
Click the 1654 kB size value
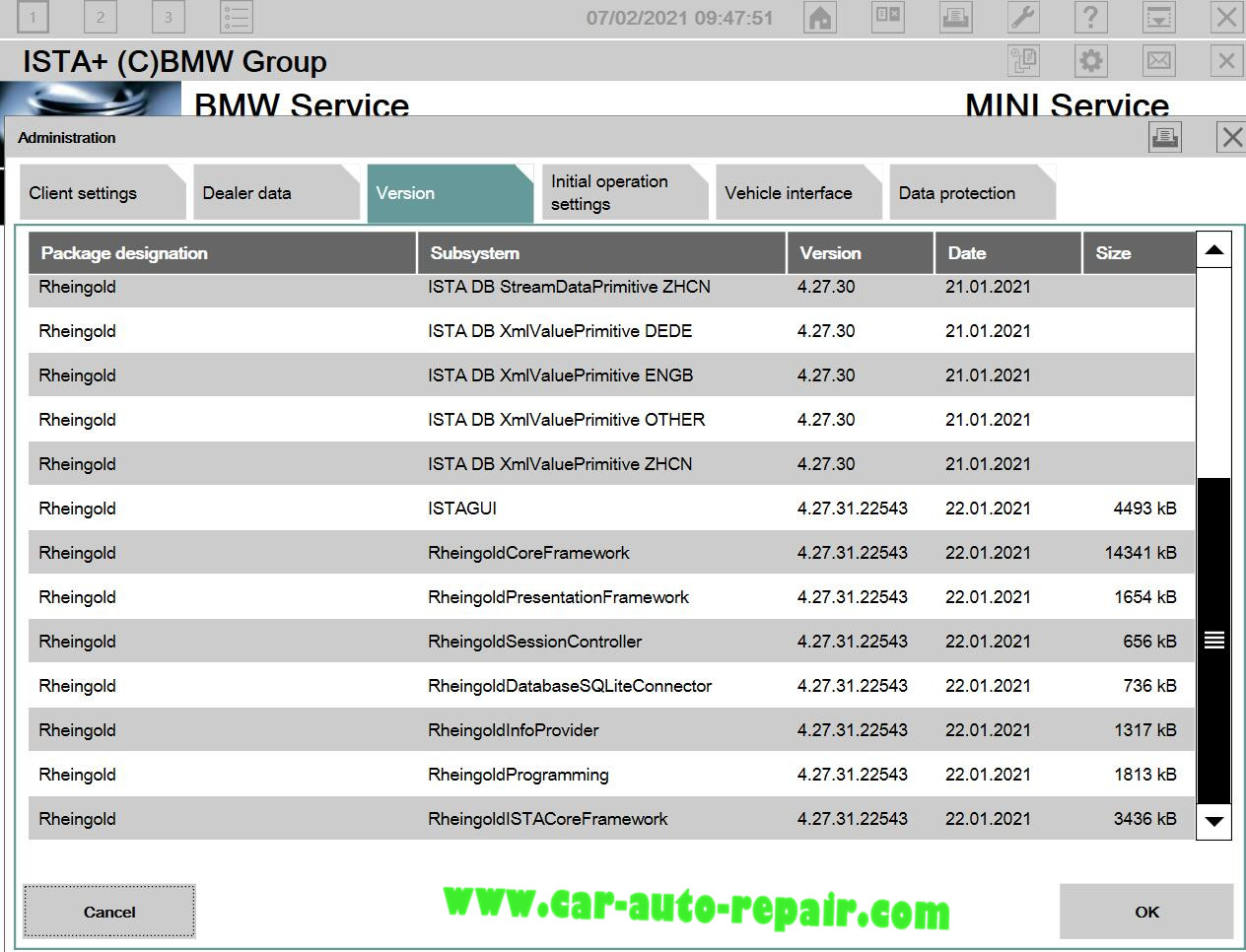coord(1144,597)
